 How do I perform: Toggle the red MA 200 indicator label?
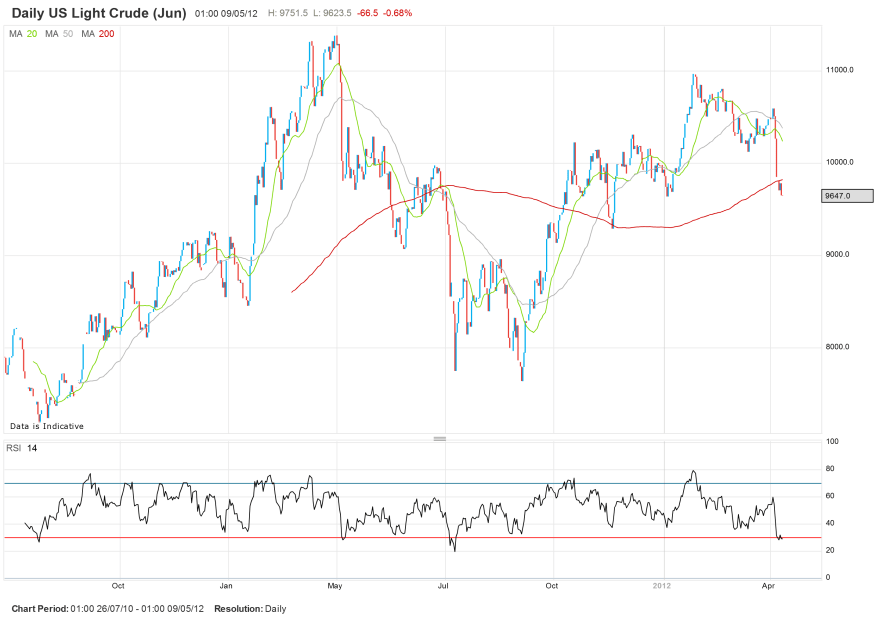[x=98, y=34]
